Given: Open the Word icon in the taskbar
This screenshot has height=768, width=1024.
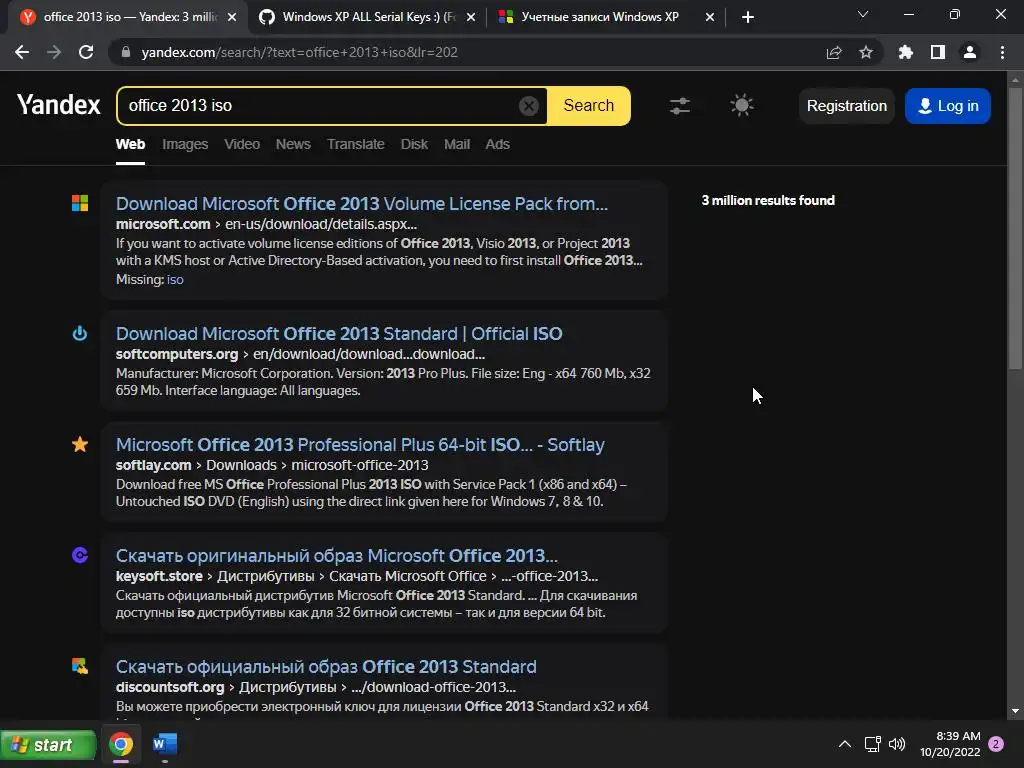Looking at the screenshot, I should click(x=165, y=744).
